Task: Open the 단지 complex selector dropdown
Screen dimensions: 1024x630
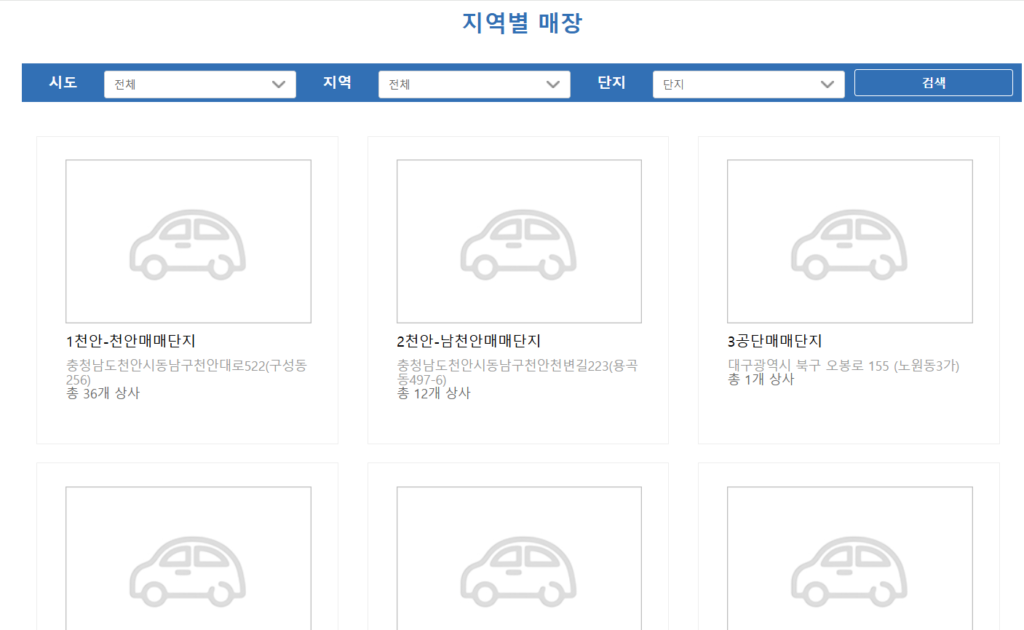Action: [x=748, y=84]
